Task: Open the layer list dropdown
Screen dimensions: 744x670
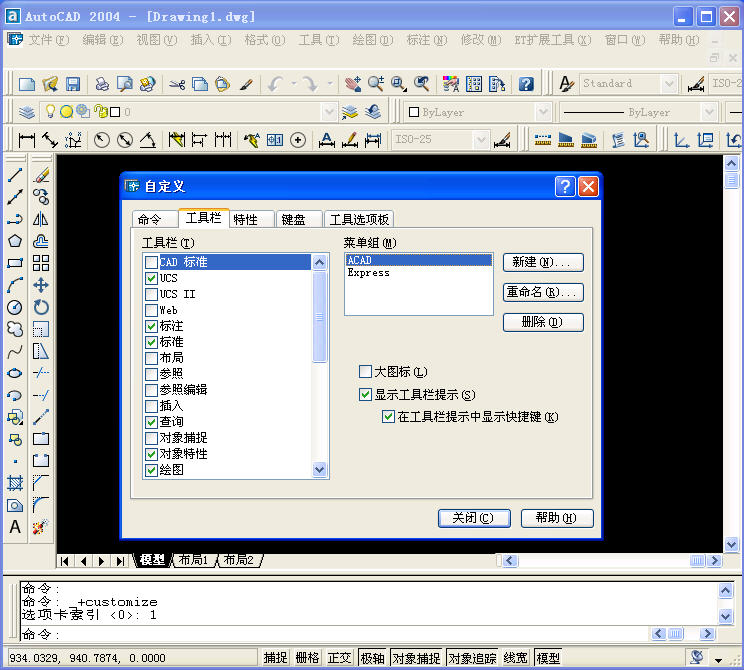Action: [x=329, y=112]
